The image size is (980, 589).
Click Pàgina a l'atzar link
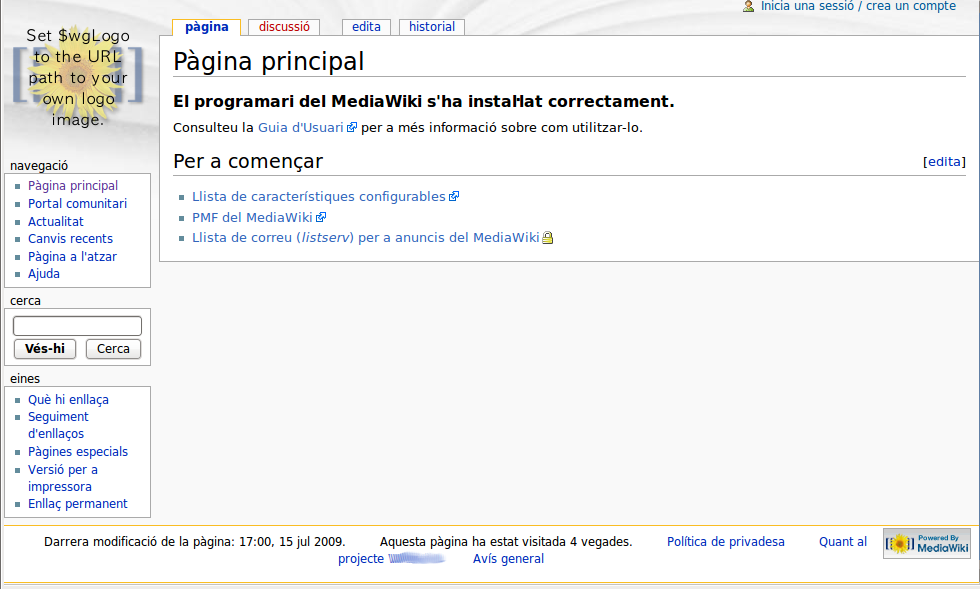point(72,257)
